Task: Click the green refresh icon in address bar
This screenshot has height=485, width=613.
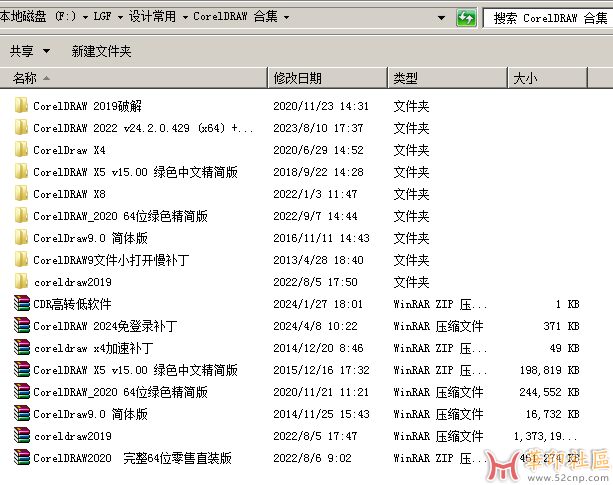Action: click(466, 18)
